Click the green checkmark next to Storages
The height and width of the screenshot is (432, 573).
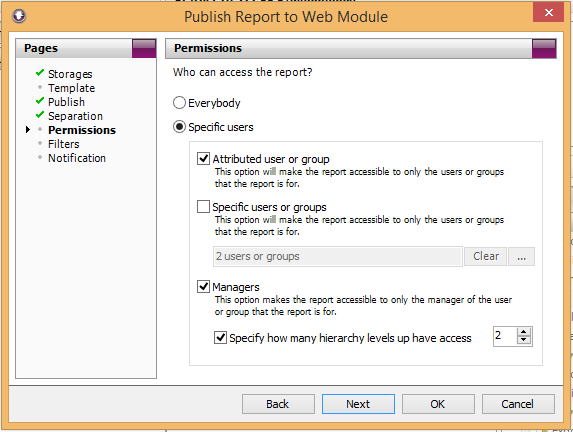pos(40,73)
